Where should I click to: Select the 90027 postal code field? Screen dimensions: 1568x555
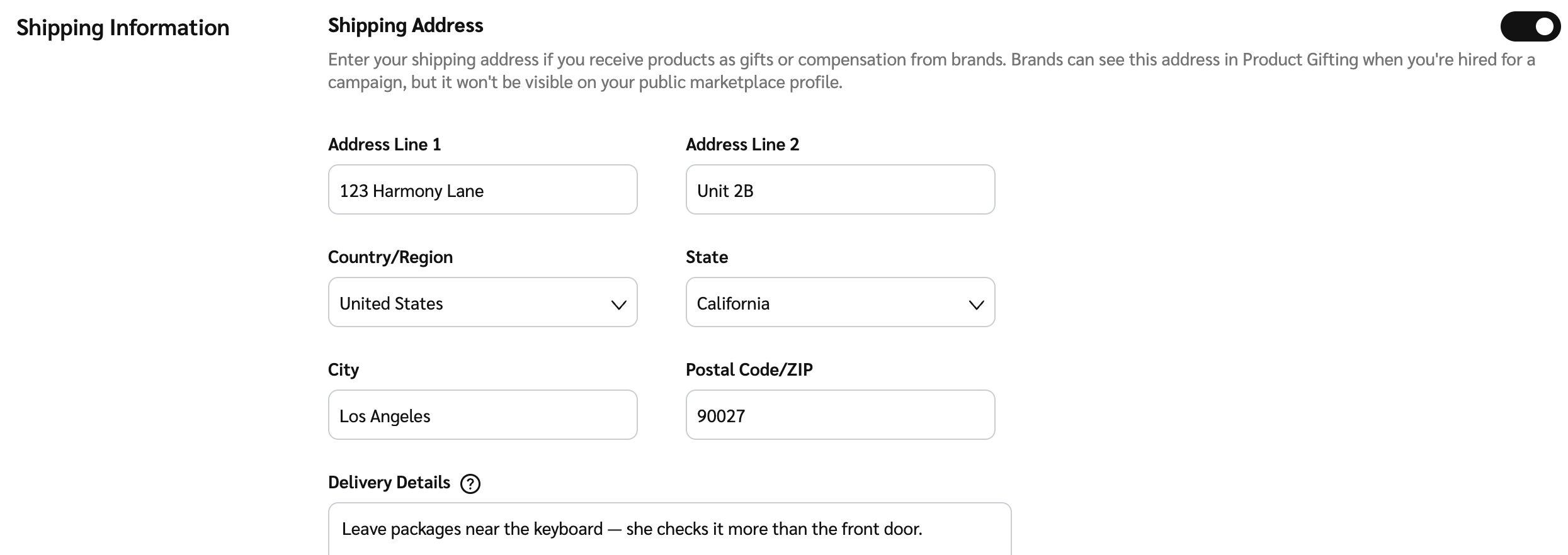840,415
